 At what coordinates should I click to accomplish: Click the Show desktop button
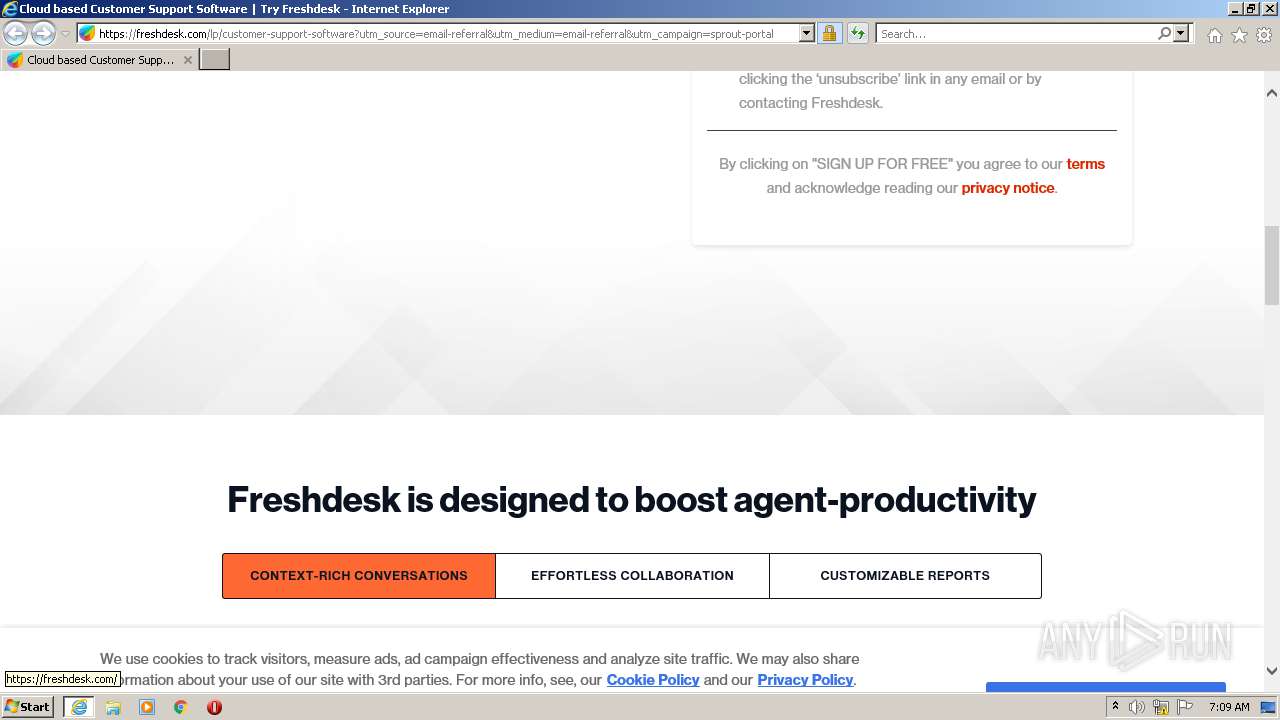(1268, 707)
